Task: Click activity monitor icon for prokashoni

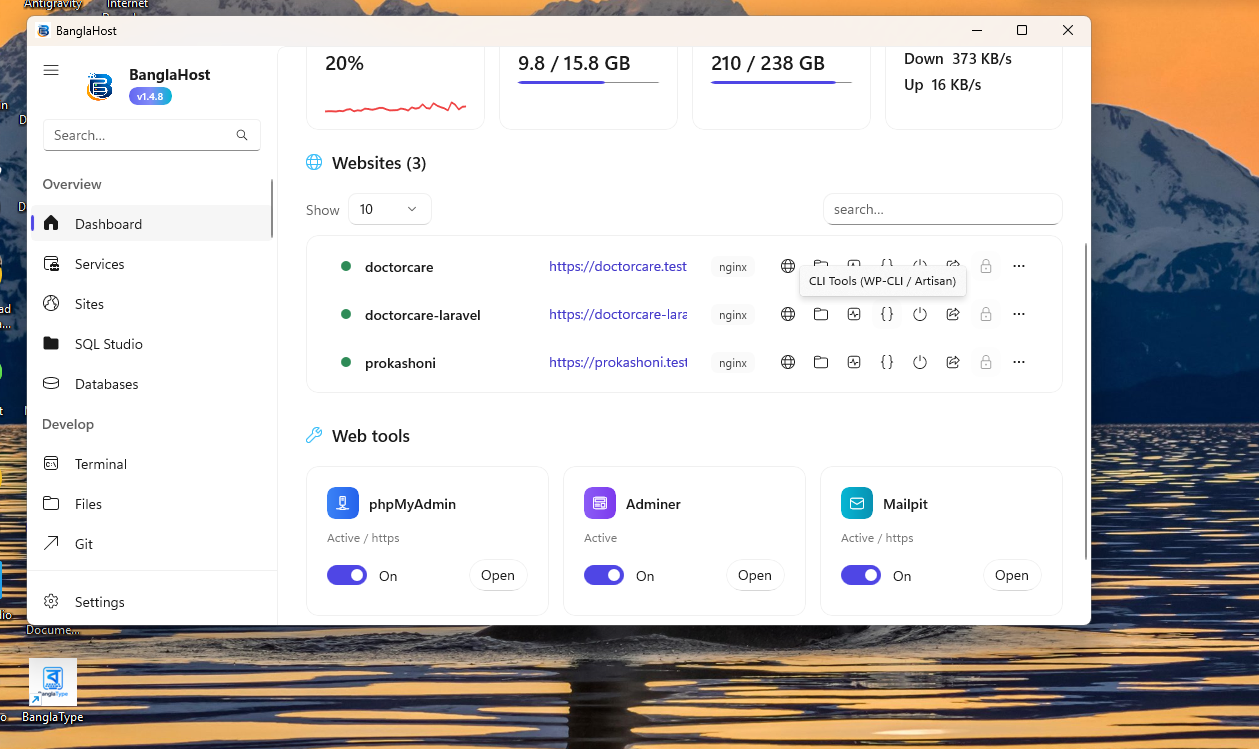Action: click(x=854, y=362)
